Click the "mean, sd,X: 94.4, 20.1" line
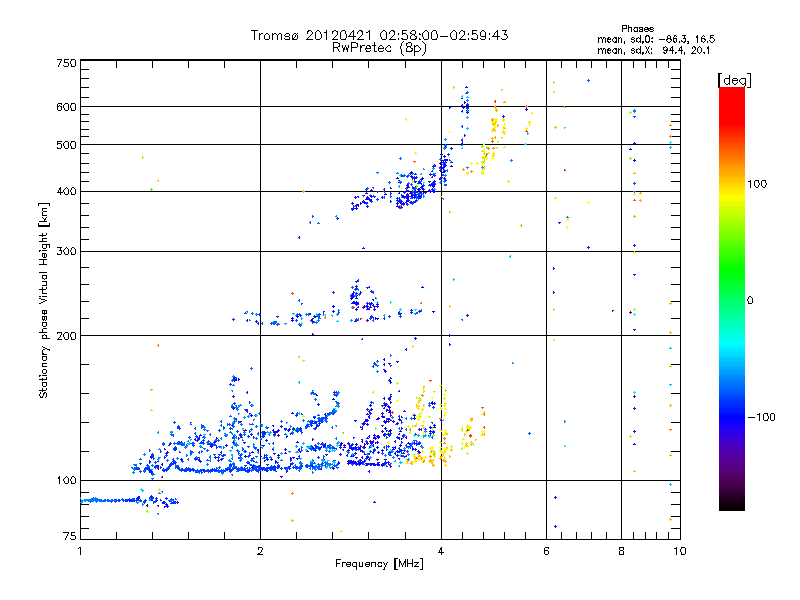Screen dimensions: 800x600 (x=653, y=50)
